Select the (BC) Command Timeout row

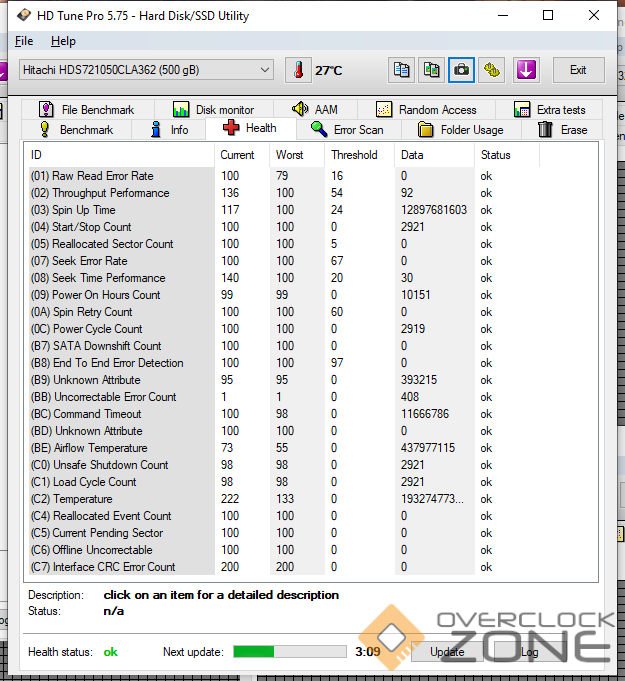[284, 413]
